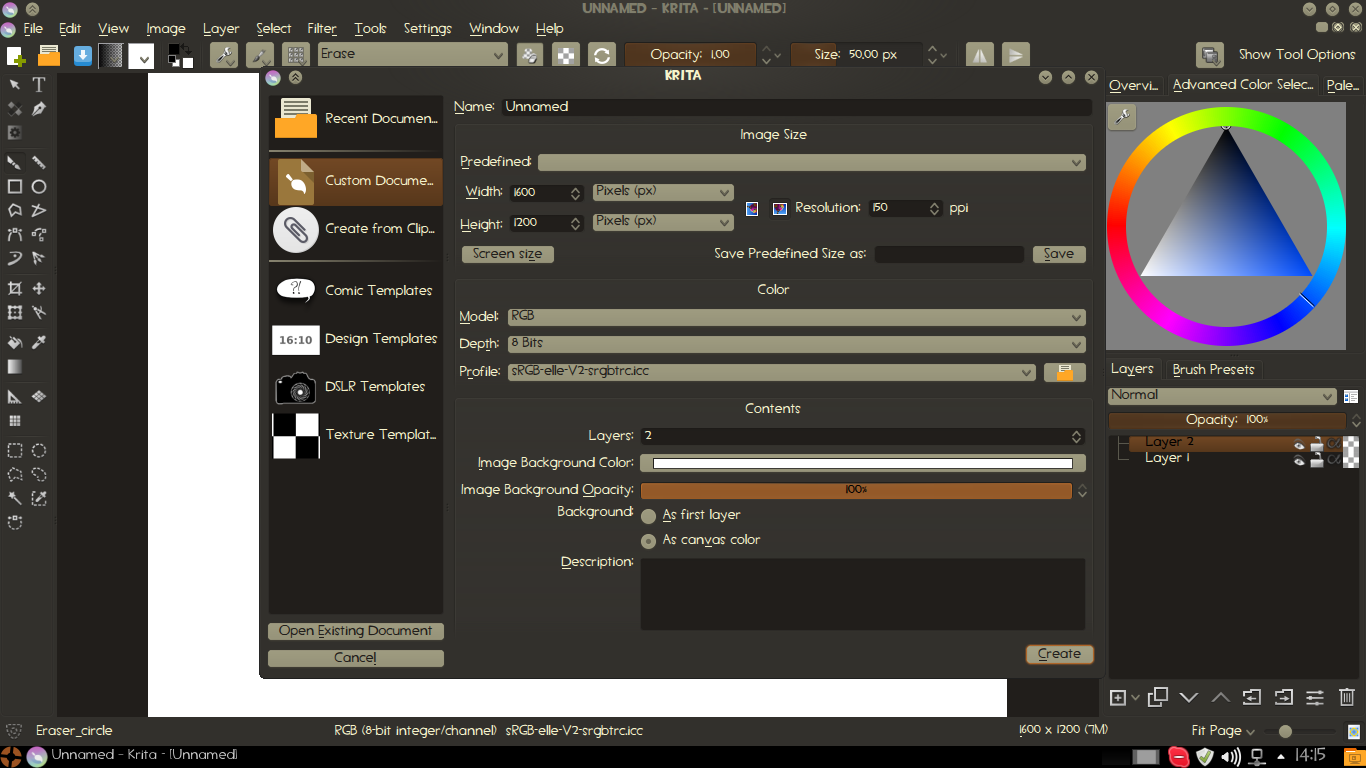Open the Width unit Pixels dropdown

click(x=663, y=191)
